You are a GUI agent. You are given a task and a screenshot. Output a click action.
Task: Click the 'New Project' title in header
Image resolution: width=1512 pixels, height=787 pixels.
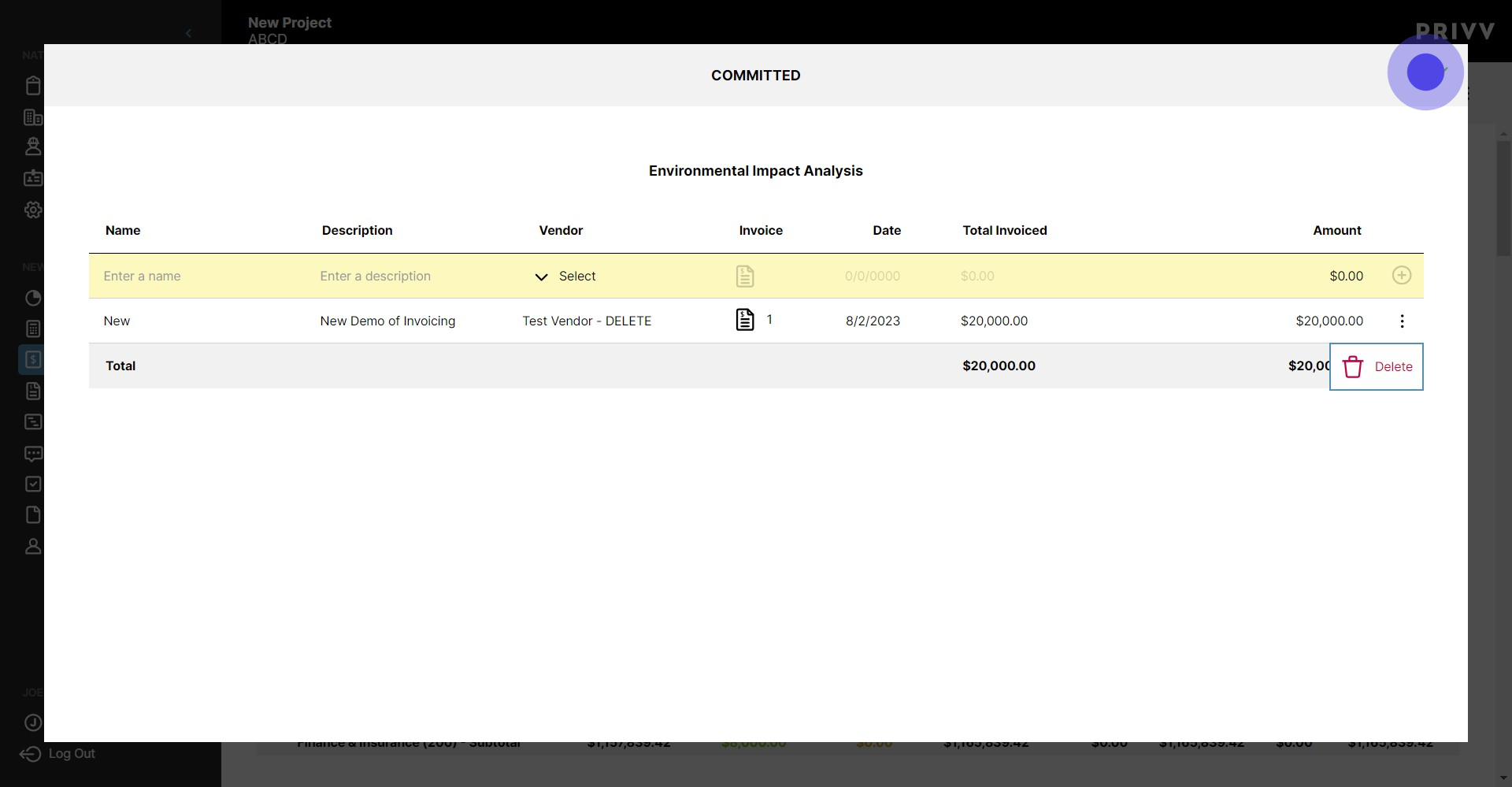tap(290, 23)
